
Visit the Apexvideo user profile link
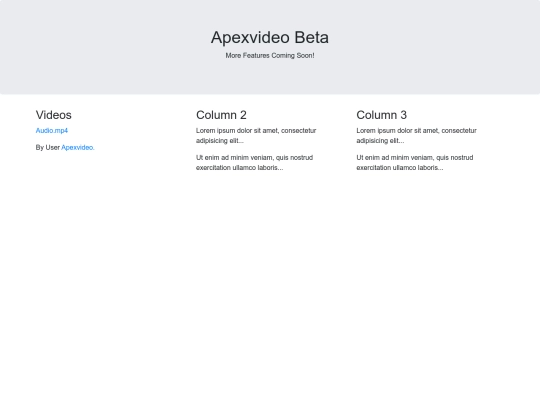click(x=78, y=147)
